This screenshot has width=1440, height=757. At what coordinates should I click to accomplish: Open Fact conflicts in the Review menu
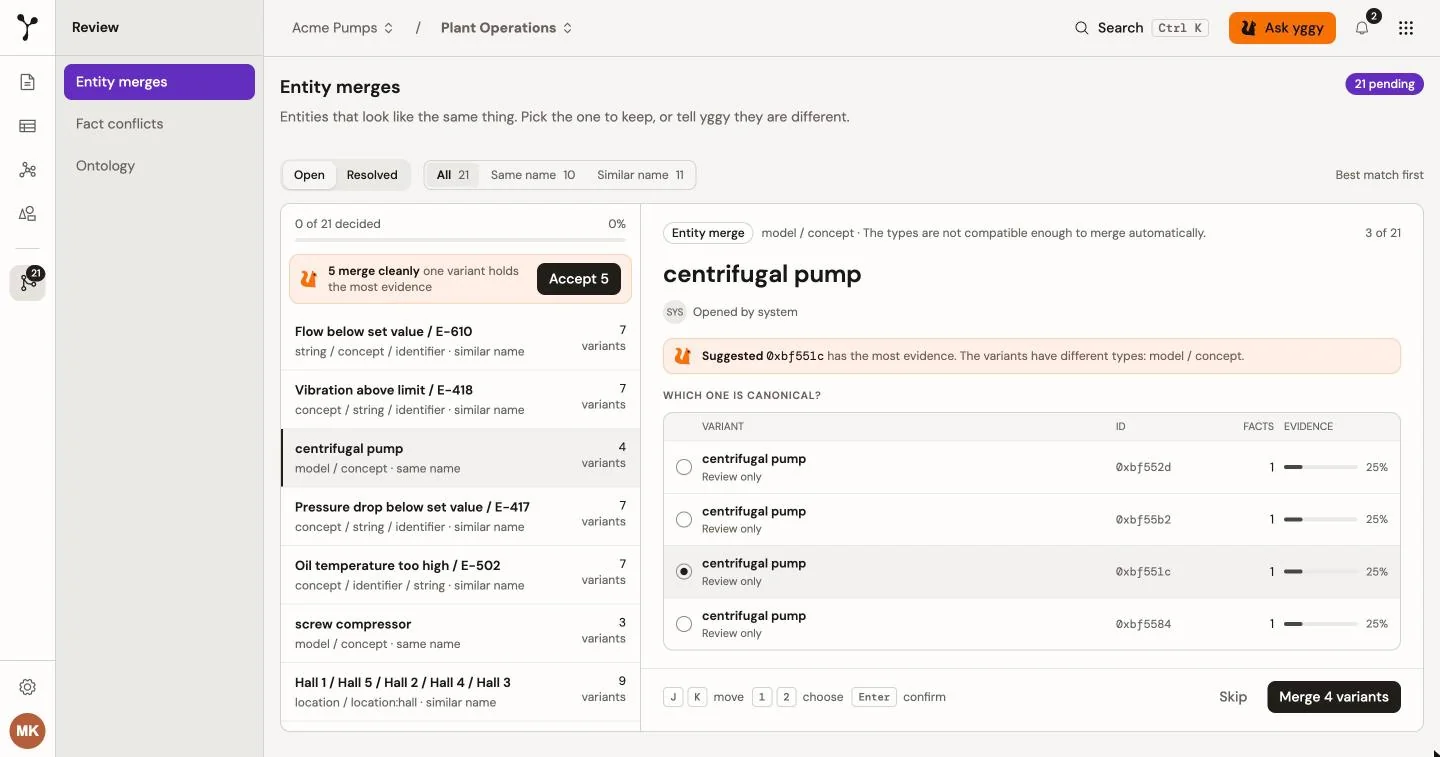159,124
